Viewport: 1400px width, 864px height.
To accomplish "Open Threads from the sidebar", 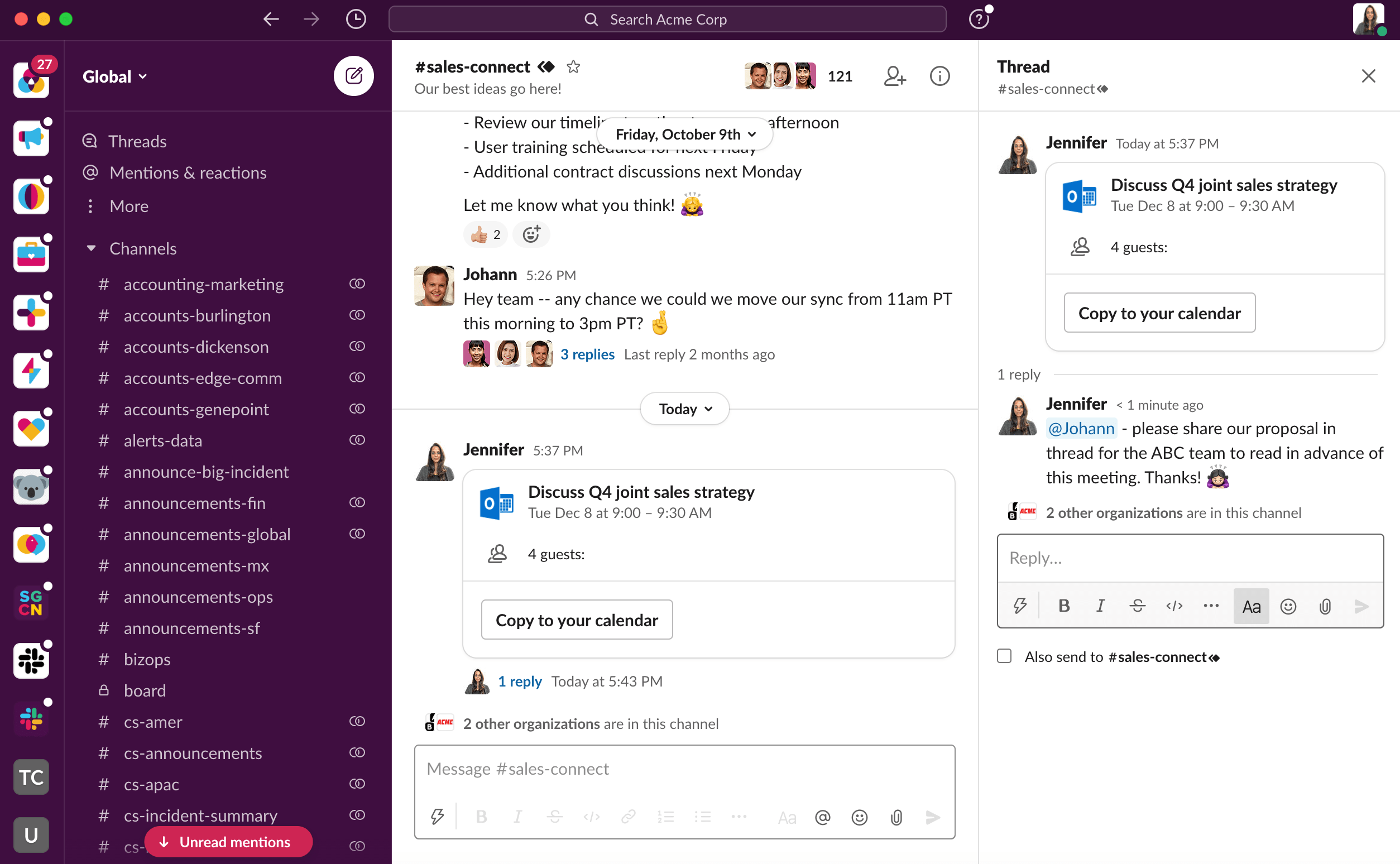I will point(137,141).
